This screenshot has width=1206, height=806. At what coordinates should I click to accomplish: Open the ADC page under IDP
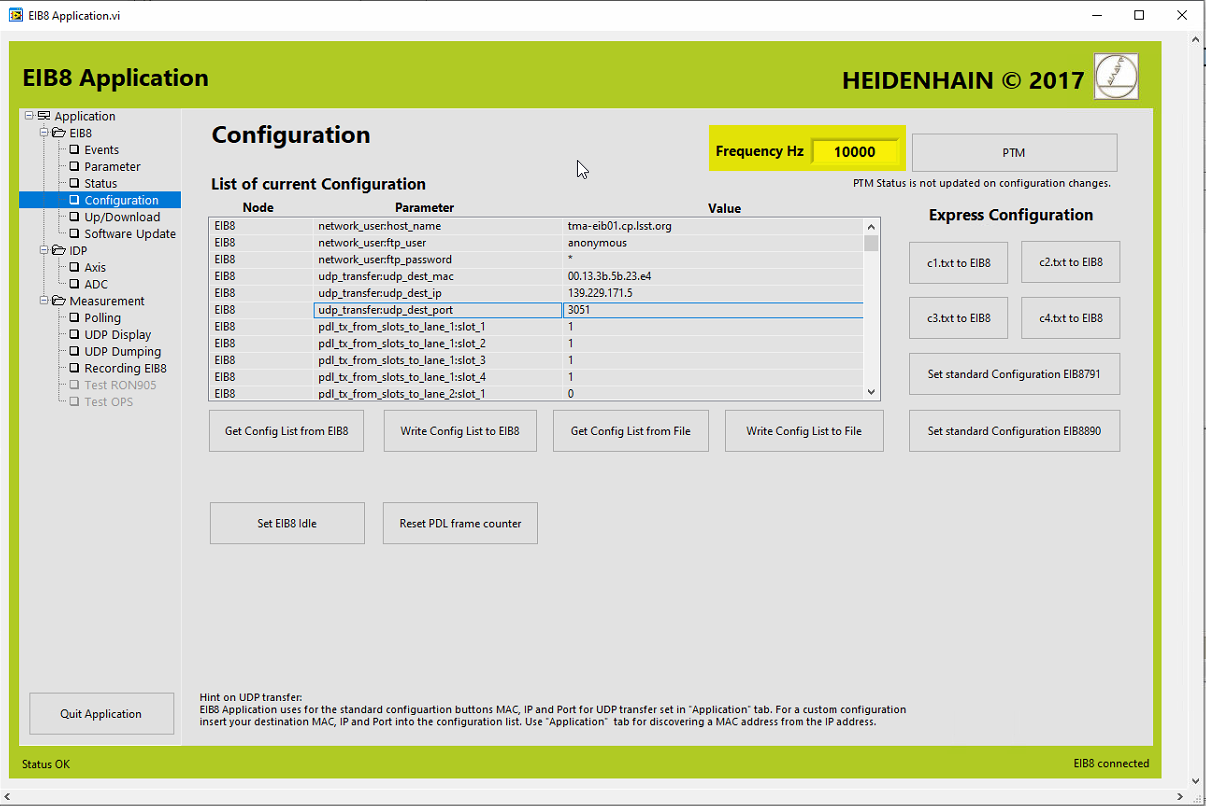[96, 284]
